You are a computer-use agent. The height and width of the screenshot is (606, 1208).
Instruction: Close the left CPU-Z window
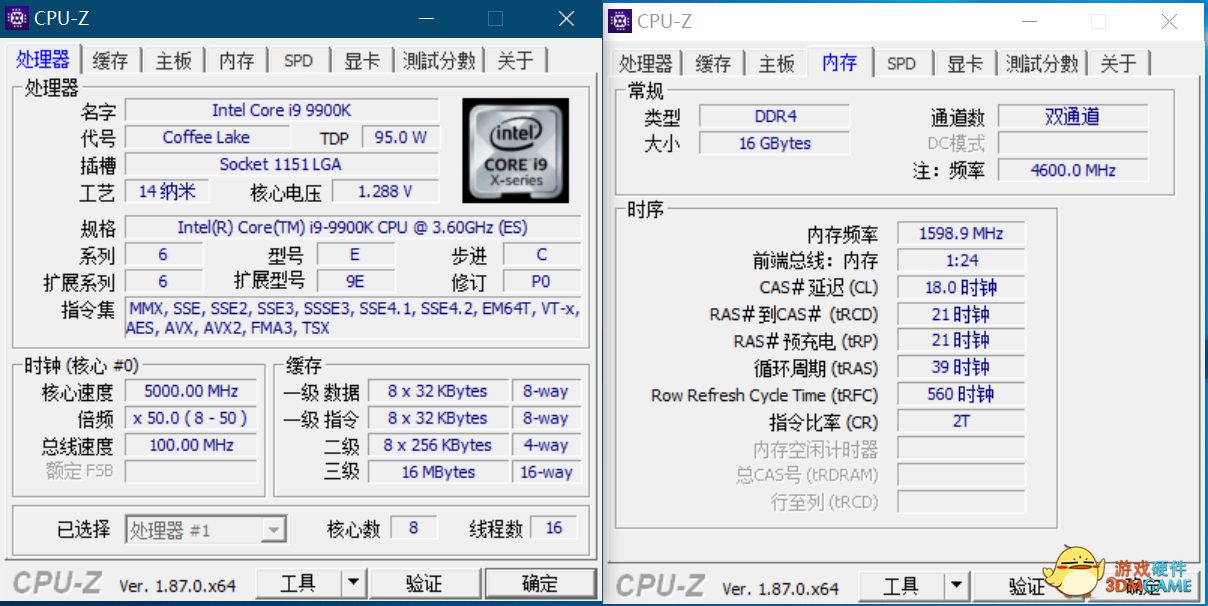pos(567,18)
